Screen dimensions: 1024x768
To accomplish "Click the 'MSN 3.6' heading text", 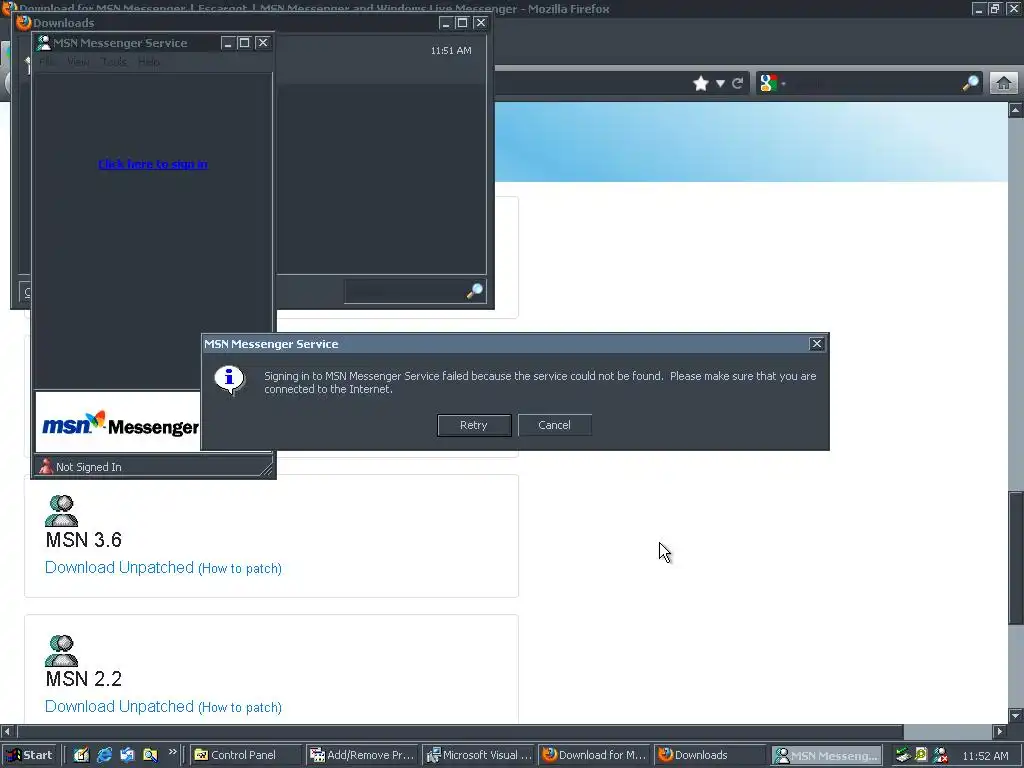I will (84, 540).
